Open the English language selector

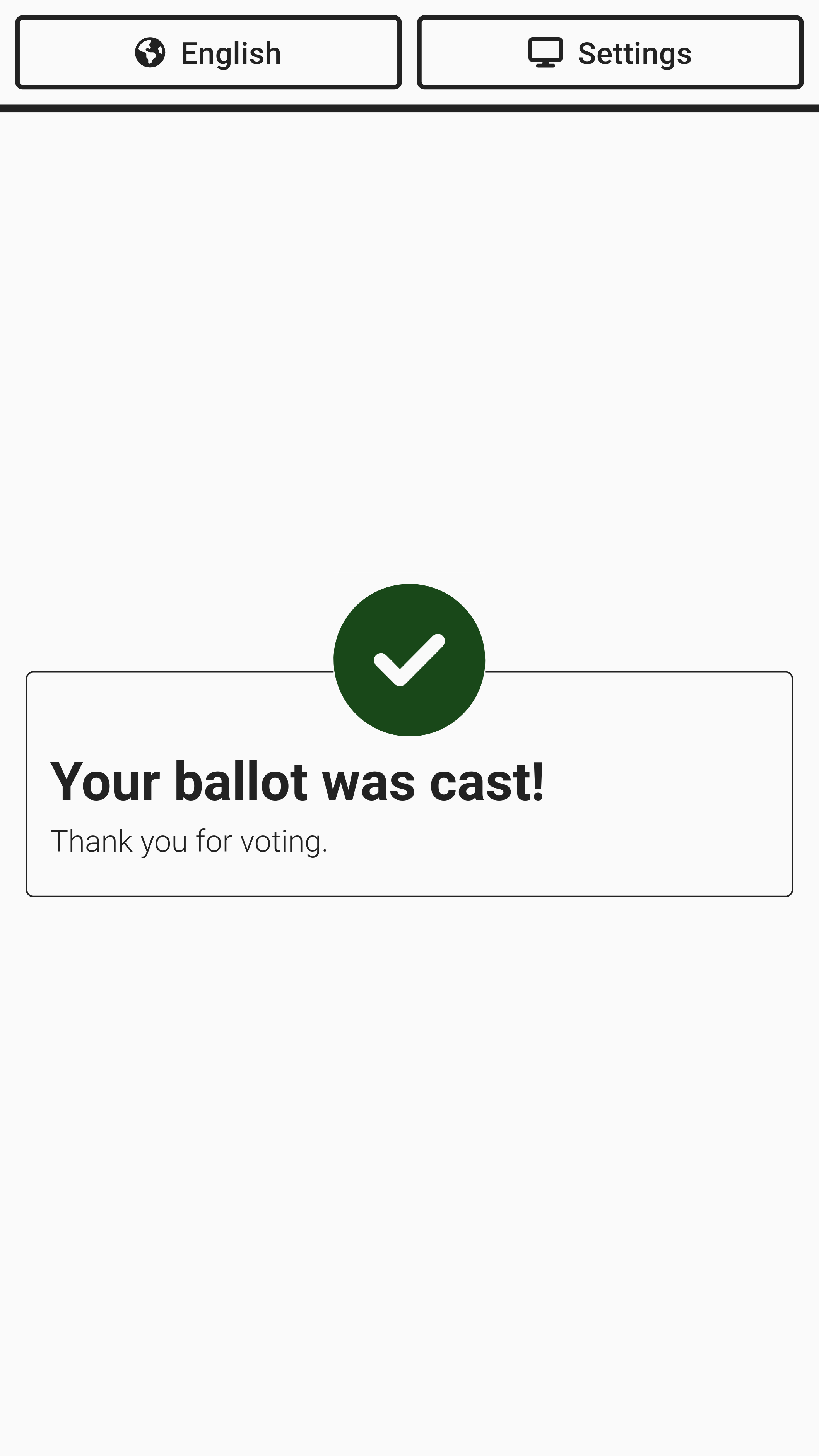click(208, 53)
